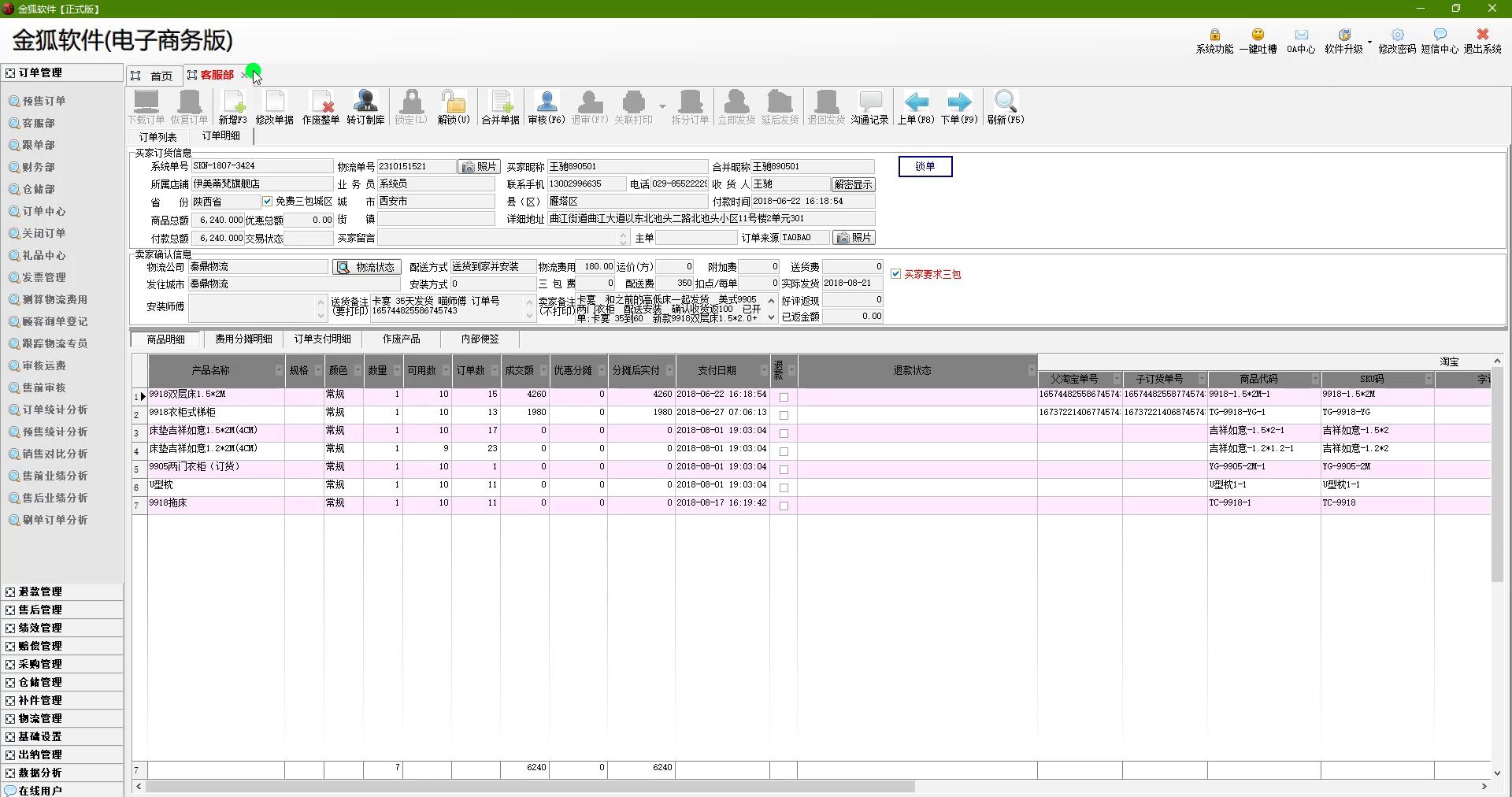
Task: Click 照片 button next to 物流单号
Action: click(x=479, y=167)
